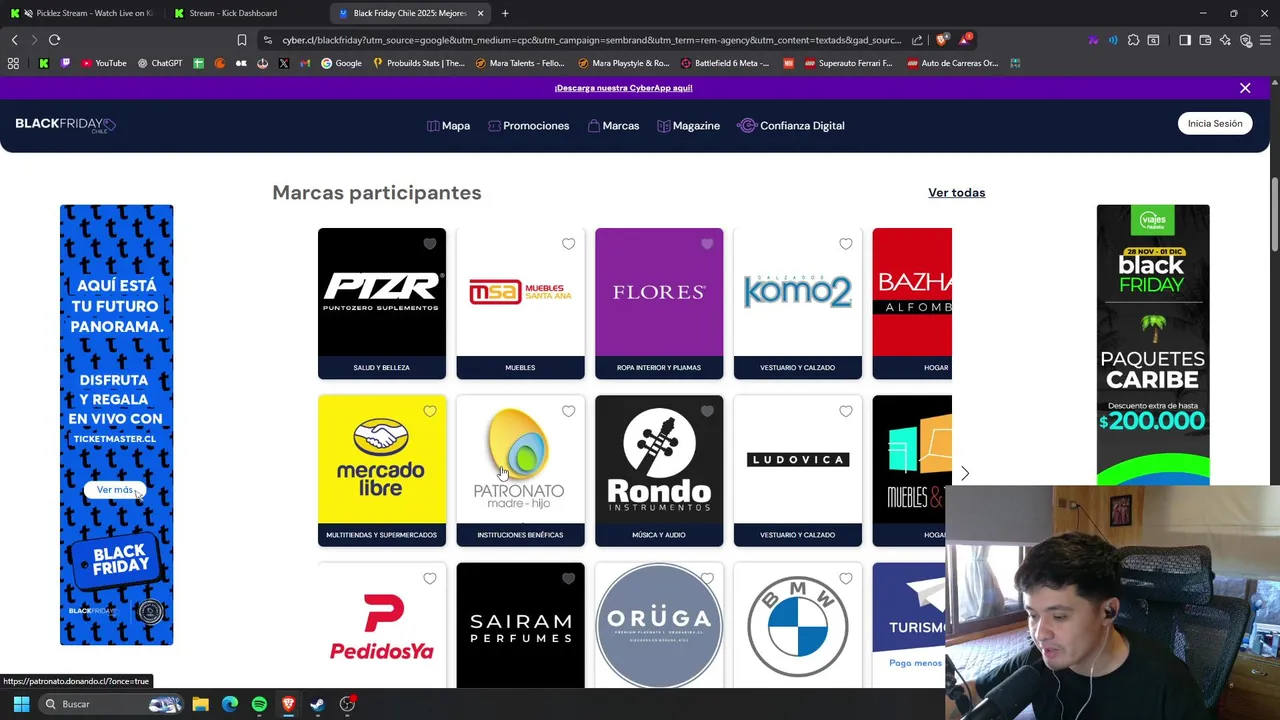Favorite the PTZR Puntozero Suplementos brand heart
The image size is (1280, 720).
pyautogui.click(x=430, y=244)
